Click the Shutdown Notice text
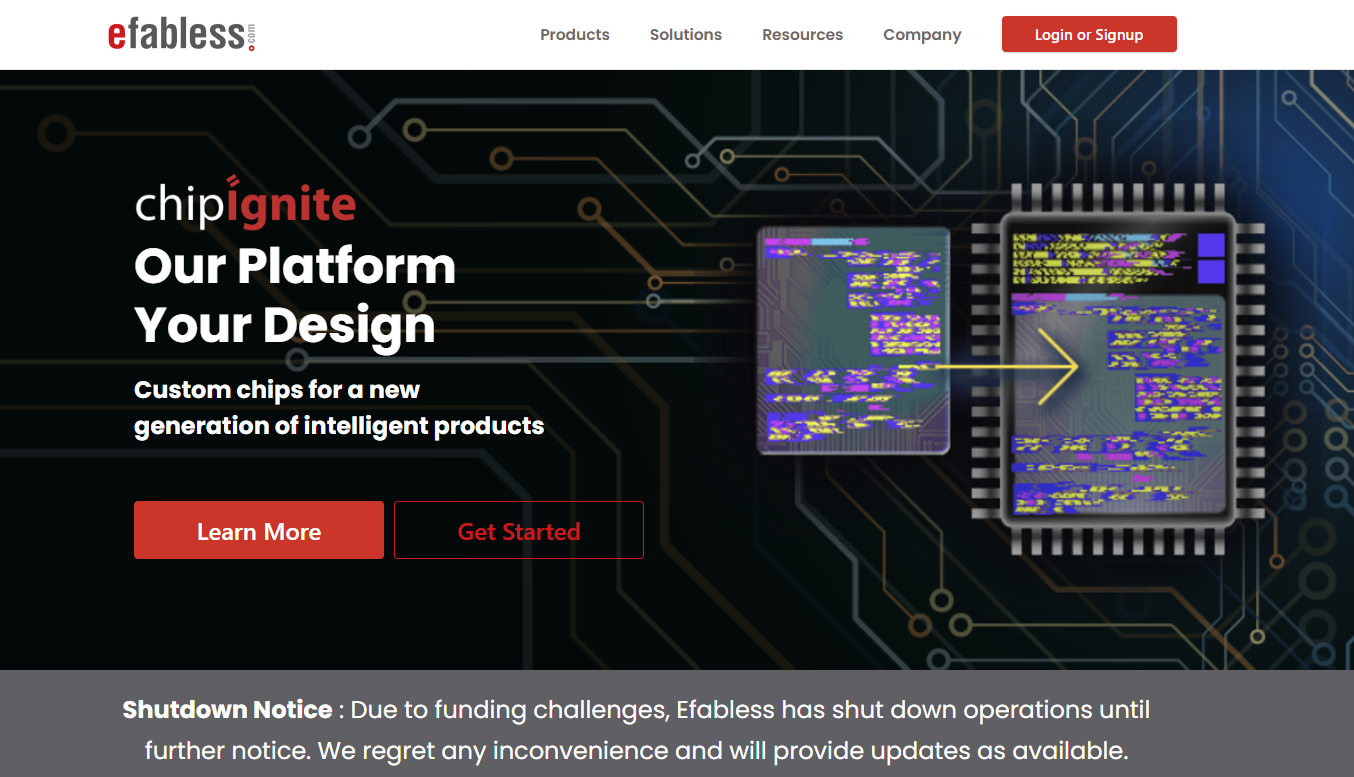 pos(636,730)
